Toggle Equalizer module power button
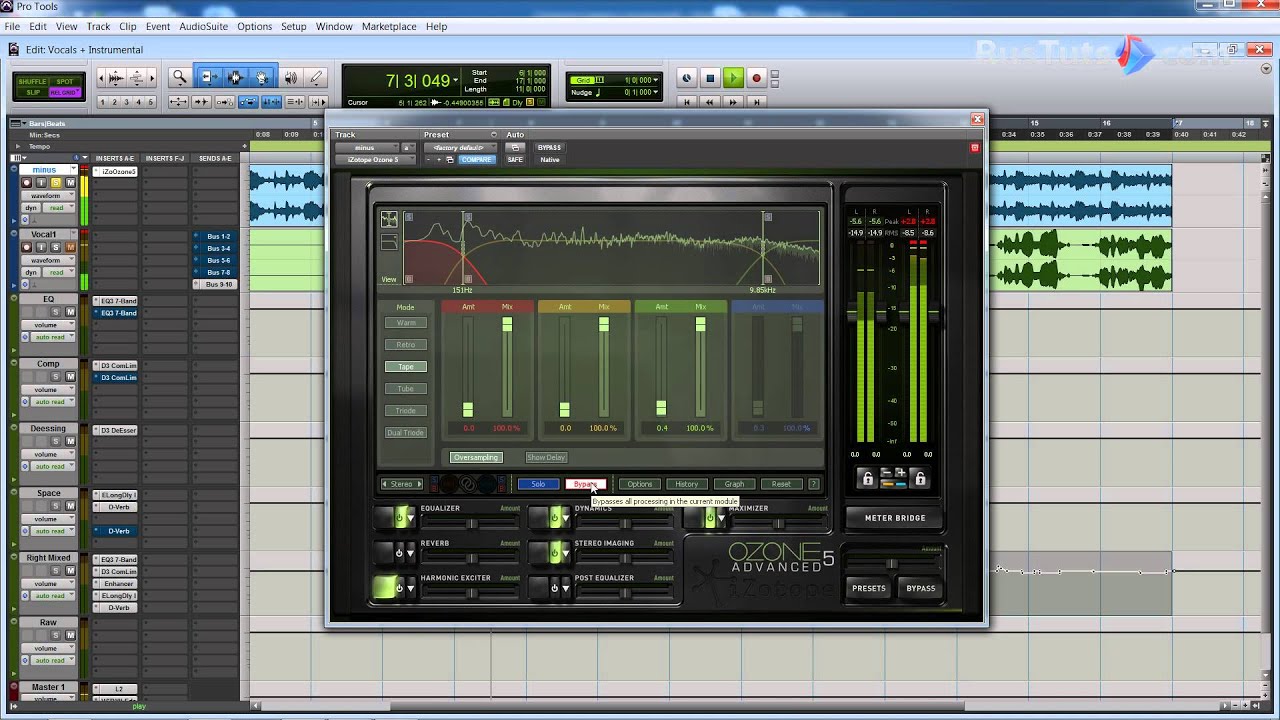Screen dimensions: 1280x720 (399, 517)
